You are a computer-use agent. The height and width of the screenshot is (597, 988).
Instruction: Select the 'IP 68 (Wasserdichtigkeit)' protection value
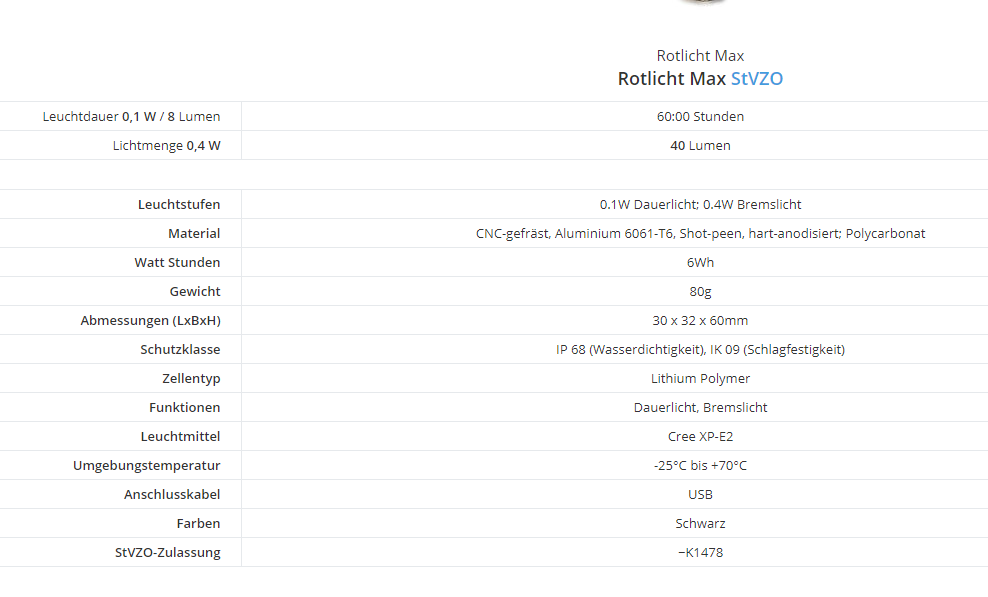coord(700,350)
